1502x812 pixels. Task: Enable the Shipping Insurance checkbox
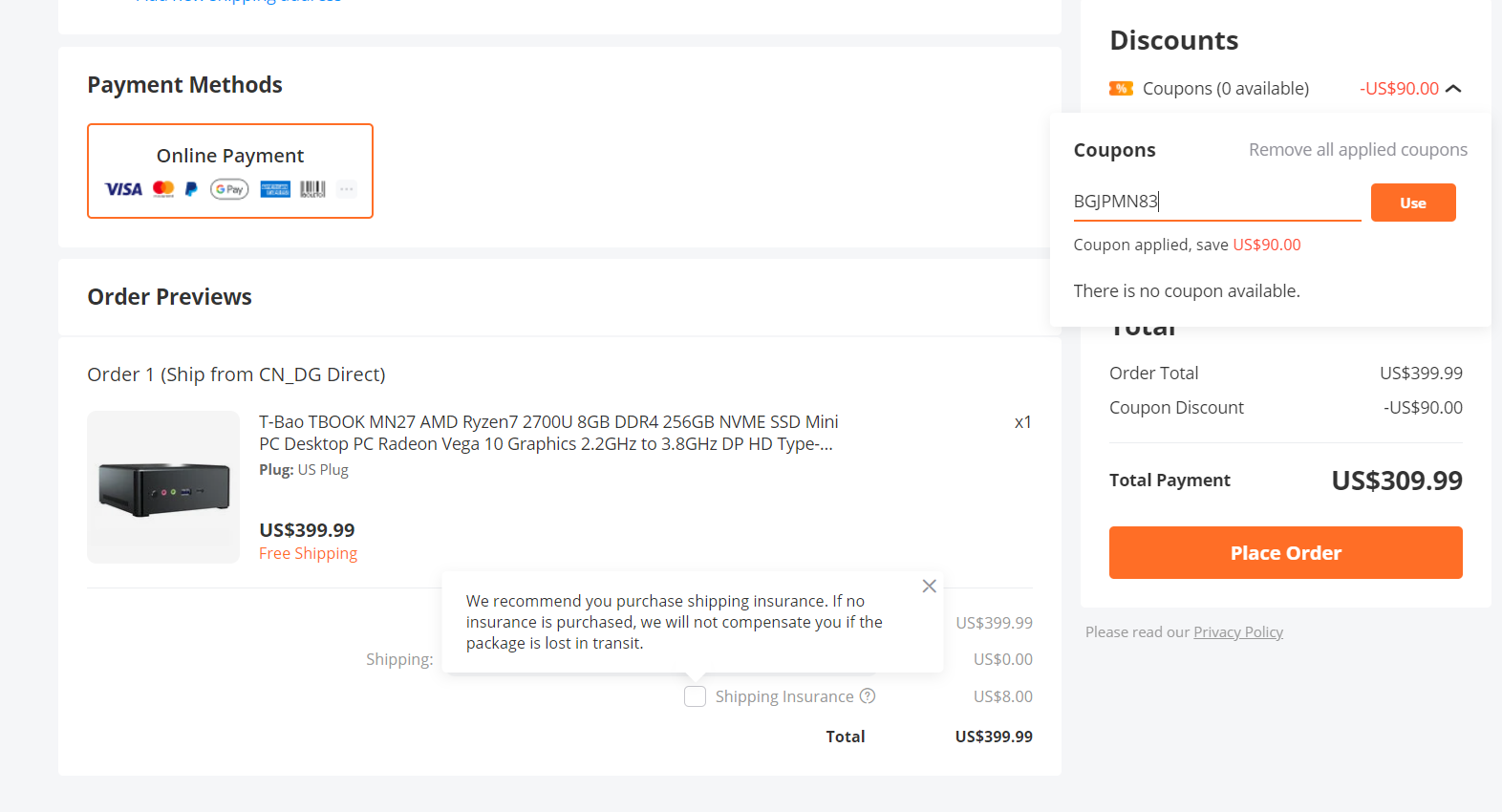[x=695, y=696]
